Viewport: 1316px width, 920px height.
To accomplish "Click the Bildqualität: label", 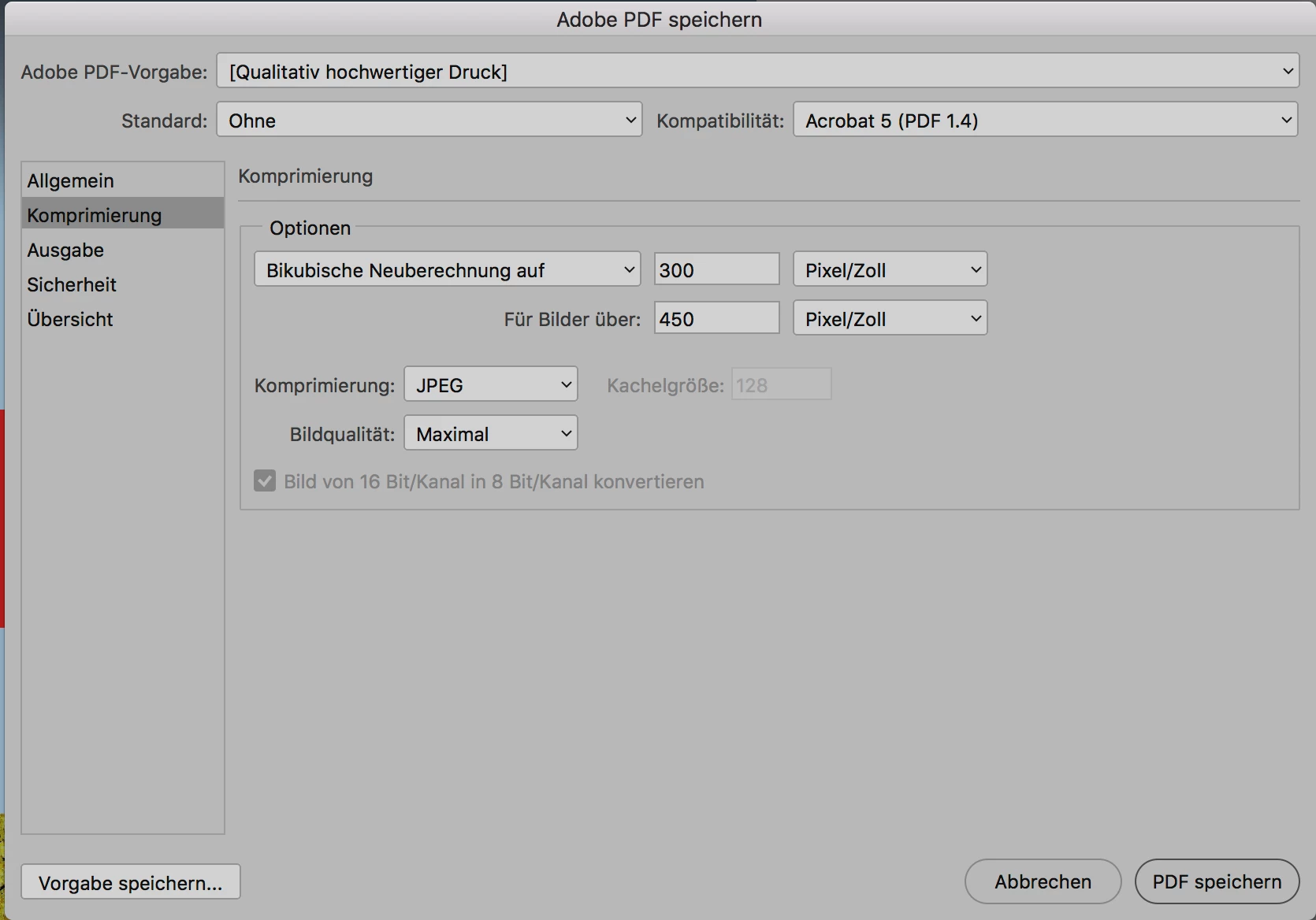I will (x=342, y=434).
